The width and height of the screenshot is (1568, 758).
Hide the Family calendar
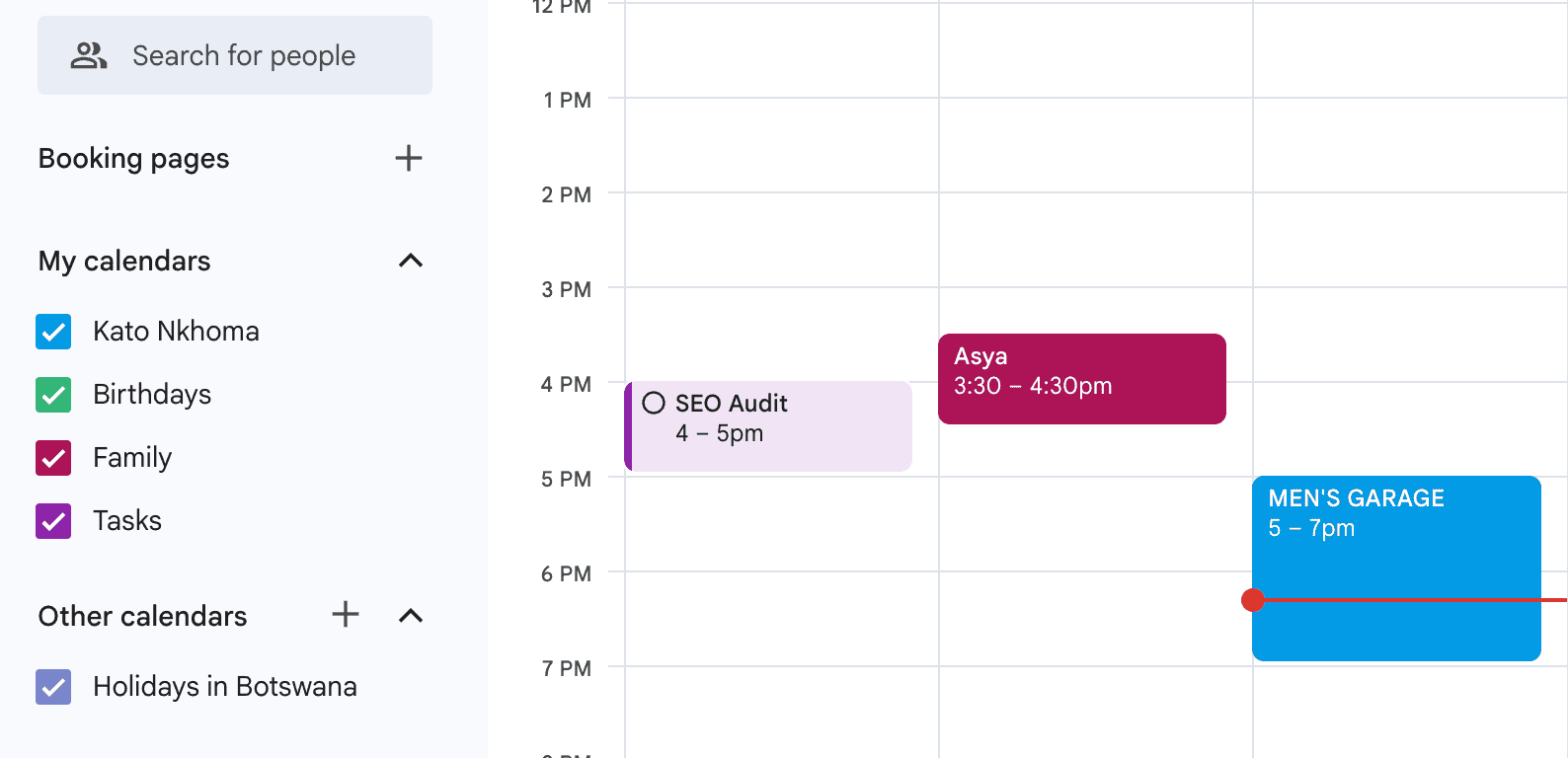pos(53,458)
